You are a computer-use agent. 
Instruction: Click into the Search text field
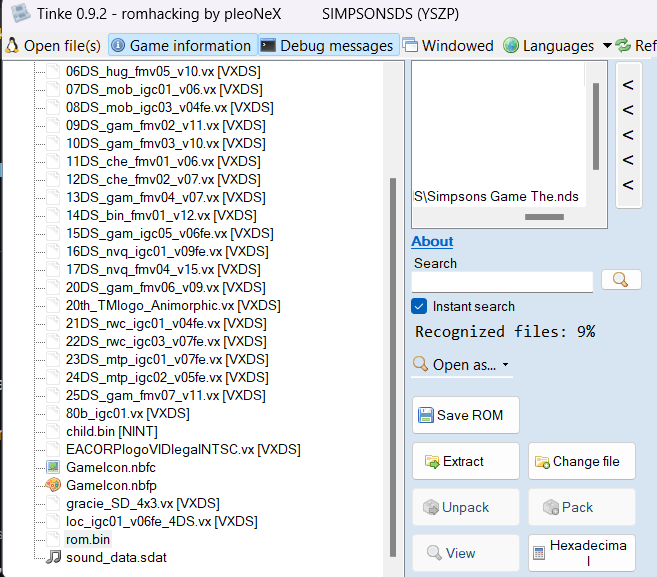[x=502, y=282]
